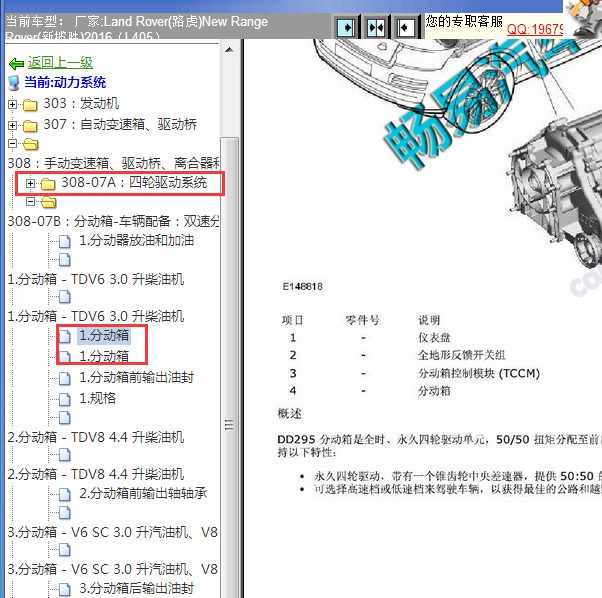The height and width of the screenshot is (598, 602).
Task: Click the tree panel scroll-up arrow
Action: (x=229, y=50)
